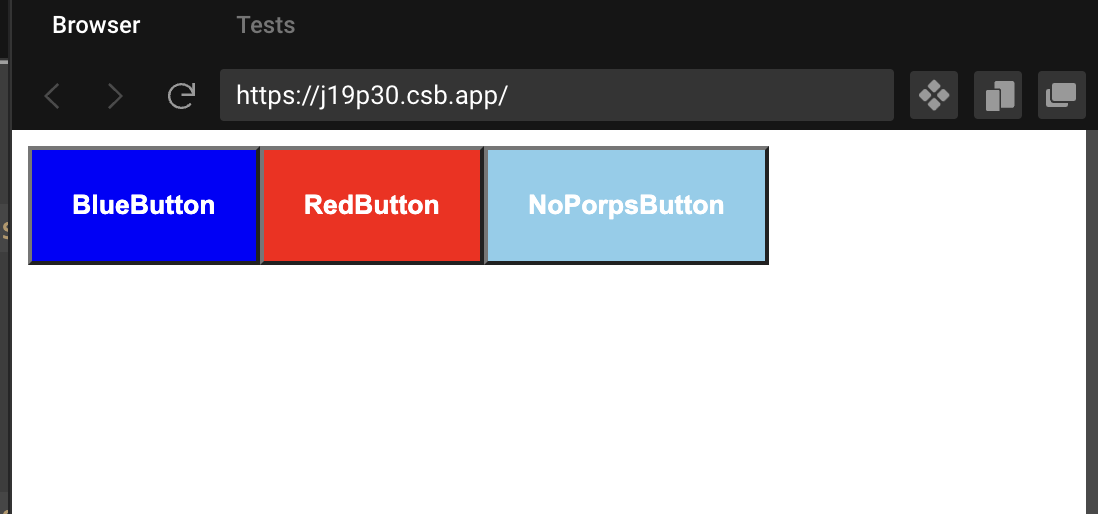Screen dimensions: 1098x514
Task: Focus the preview URL address field
Action: pos(557,95)
